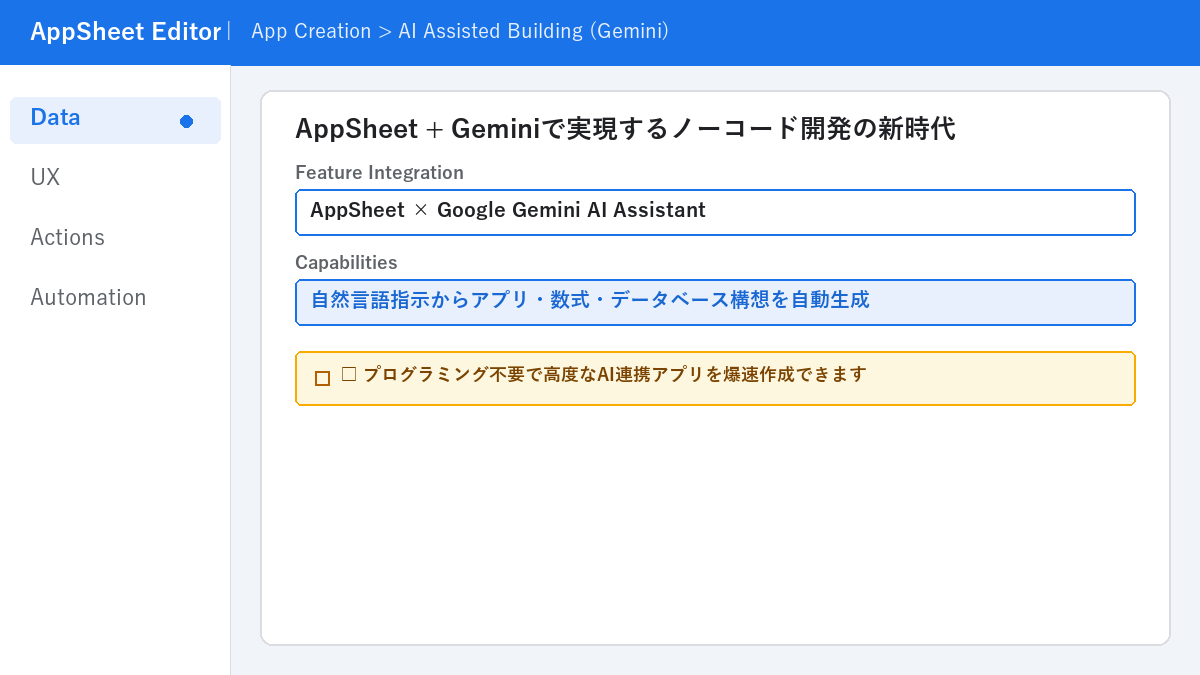Click the Capabilities label
Image resolution: width=1200 pixels, height=675 pixels.
[x=346, y=263]
